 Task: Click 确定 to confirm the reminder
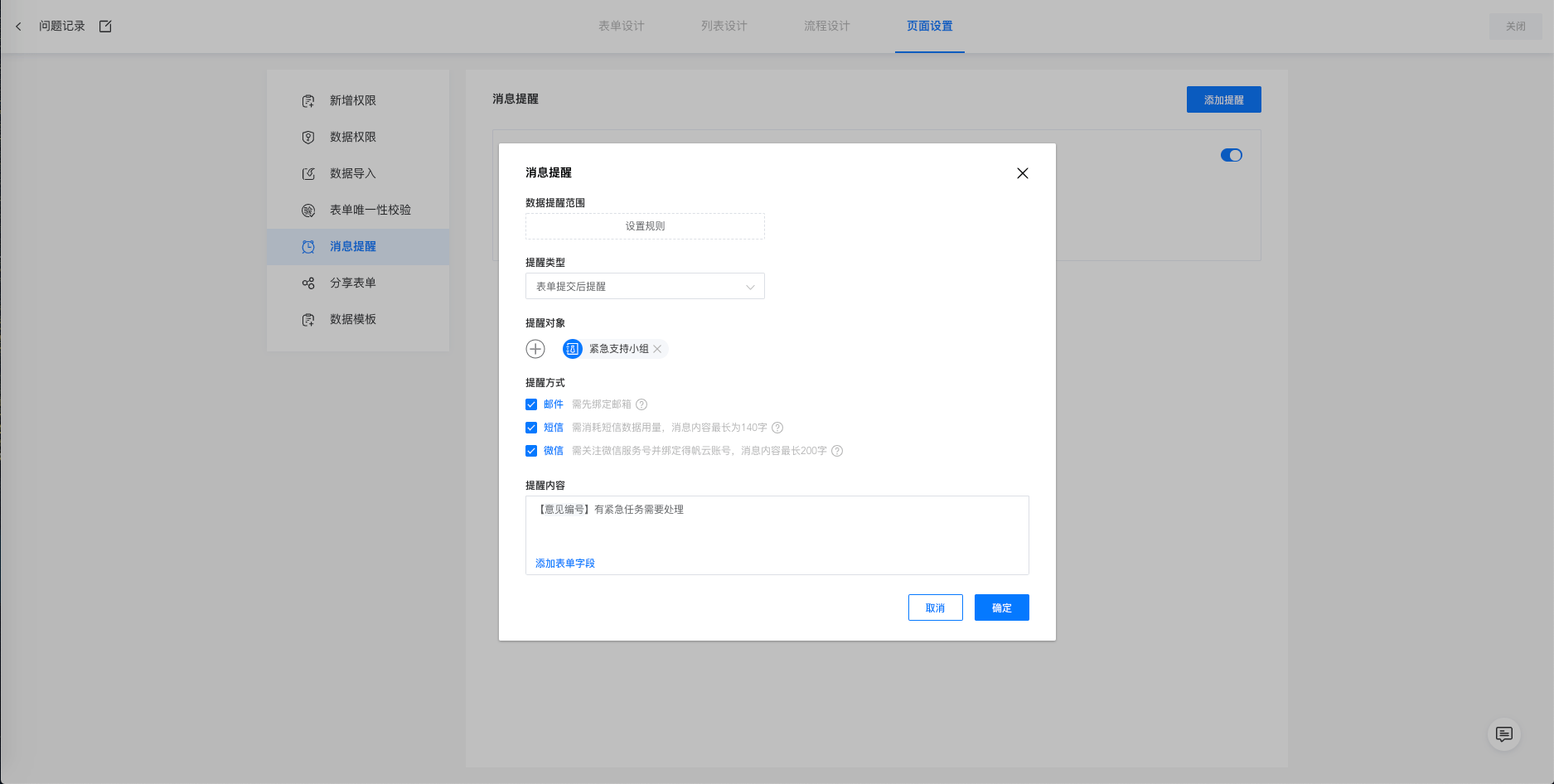1002,607
